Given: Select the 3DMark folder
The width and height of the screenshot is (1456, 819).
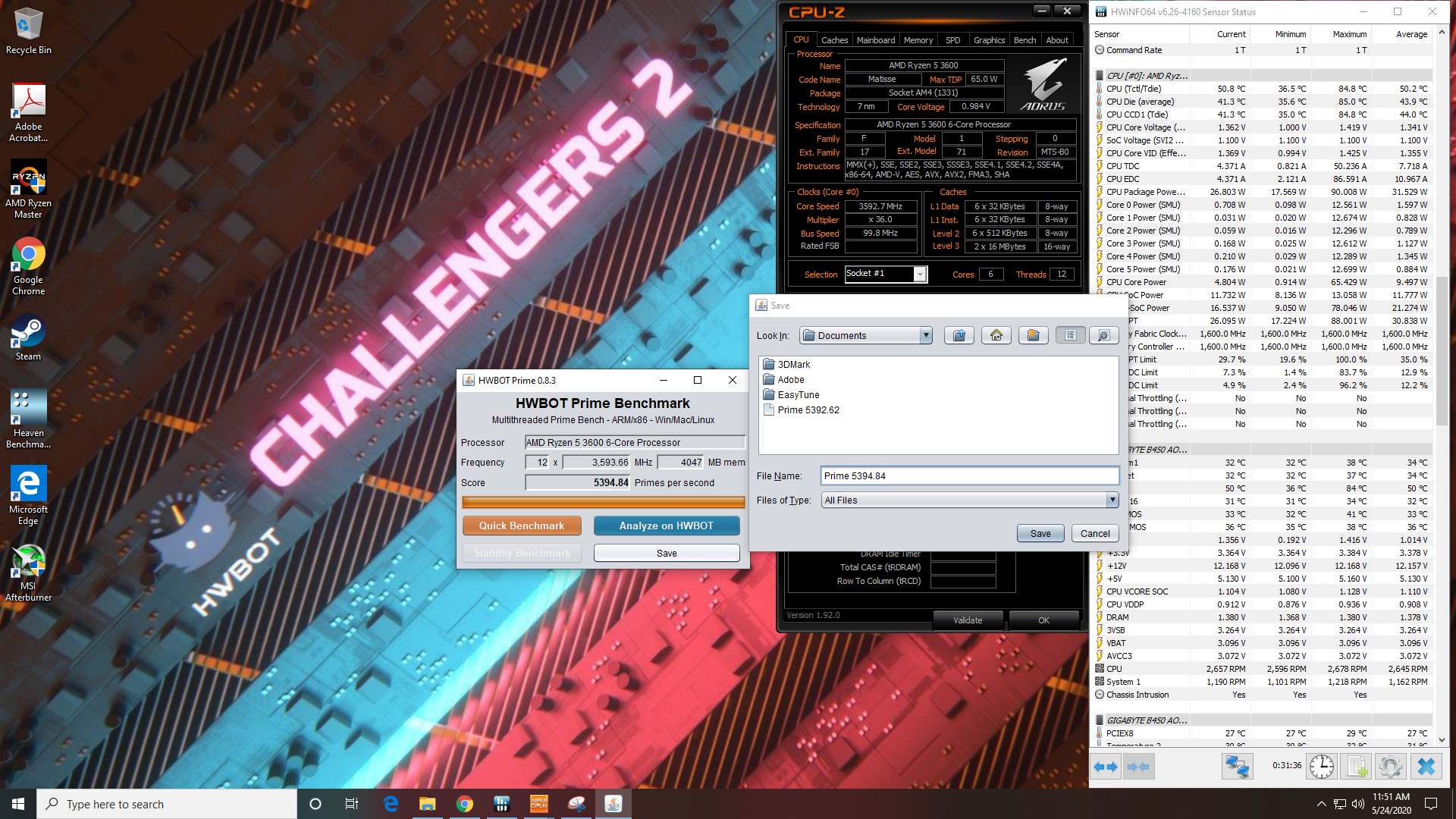Looking at the screenshot, I should coord(786,364).
